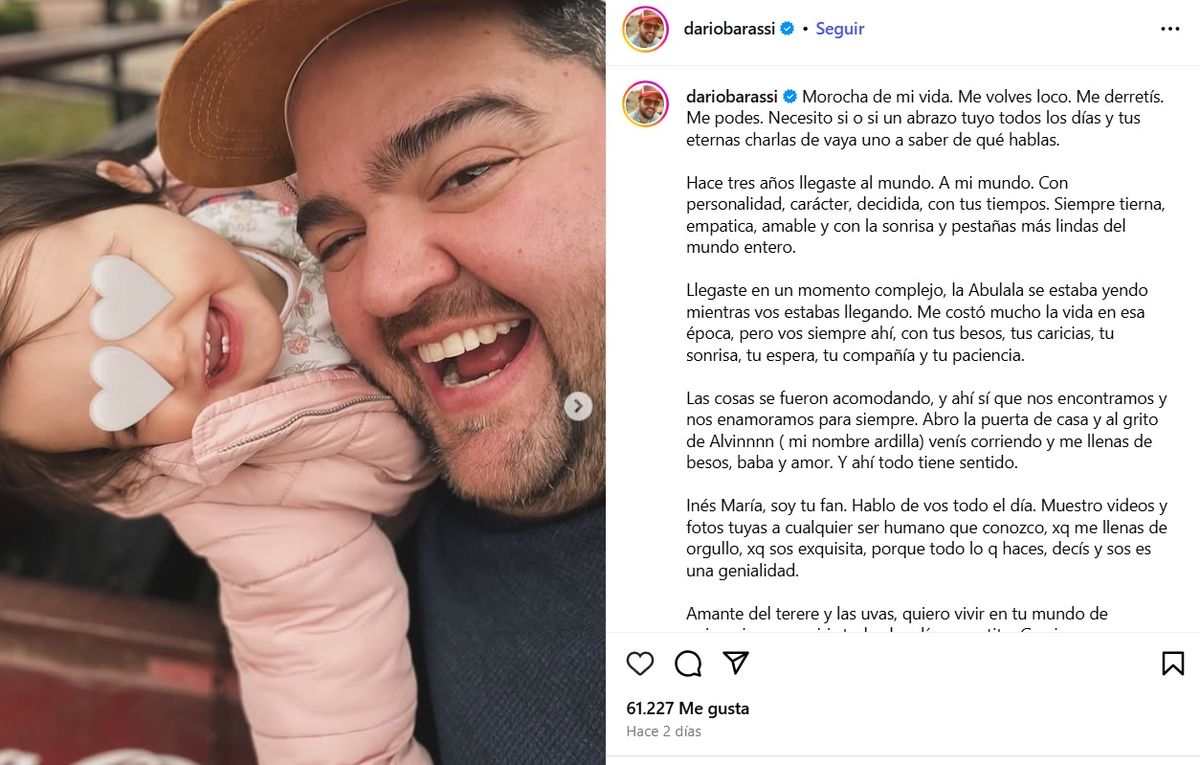The image size is (1200, 765).
Task: Open the dariobarassi username link in the caption
Action: point(733,97)
